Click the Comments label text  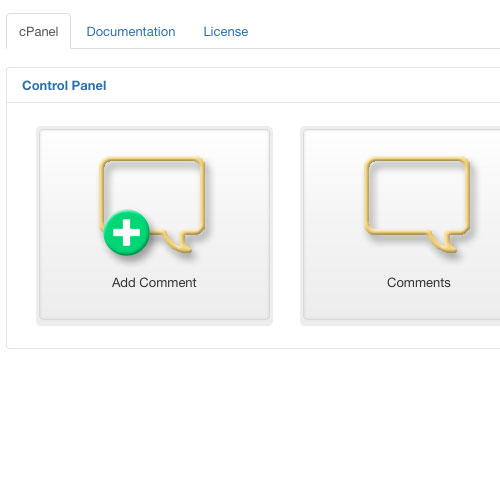(419, 283)
